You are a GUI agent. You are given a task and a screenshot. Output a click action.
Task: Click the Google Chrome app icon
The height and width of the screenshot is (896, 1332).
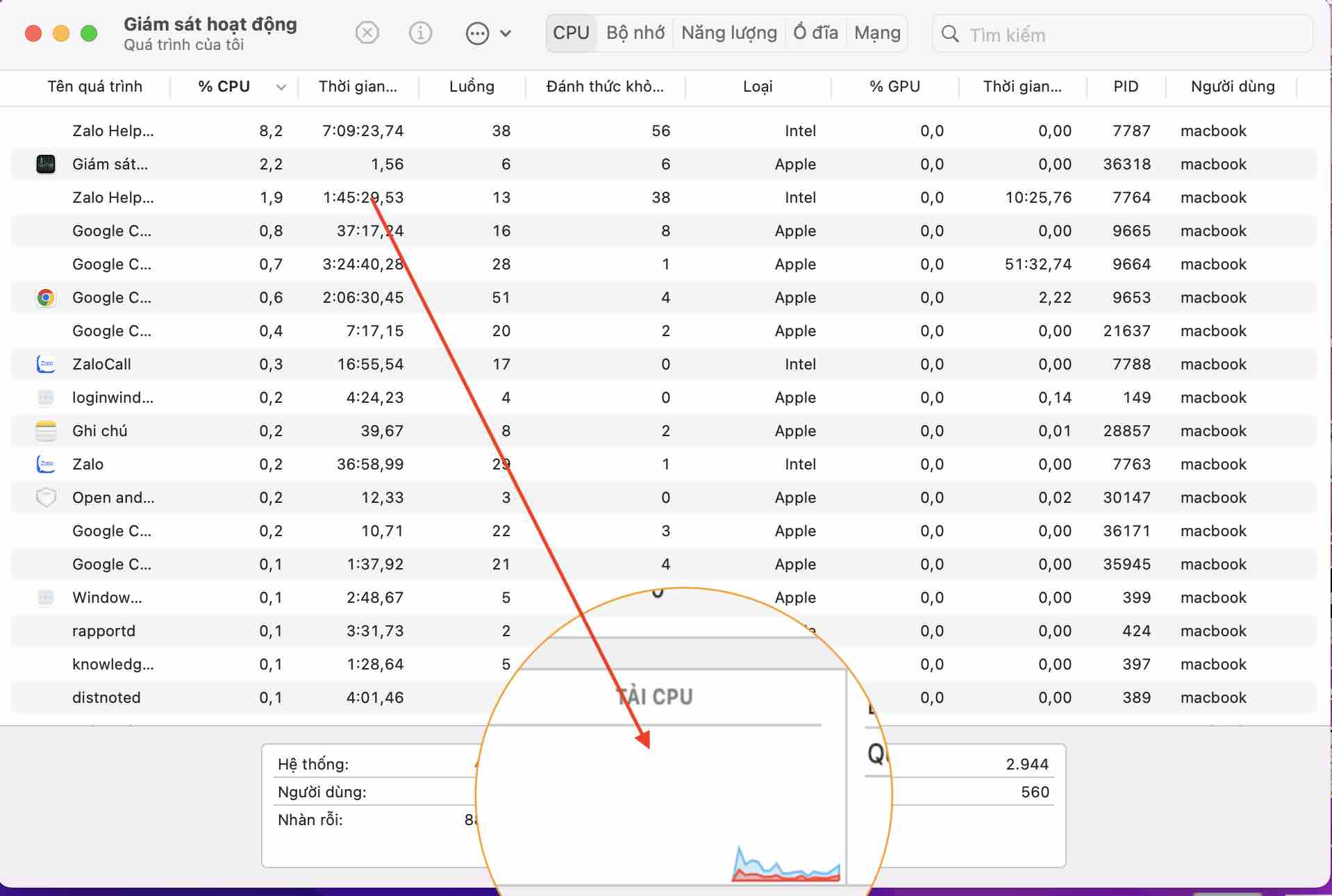[46, 298]
